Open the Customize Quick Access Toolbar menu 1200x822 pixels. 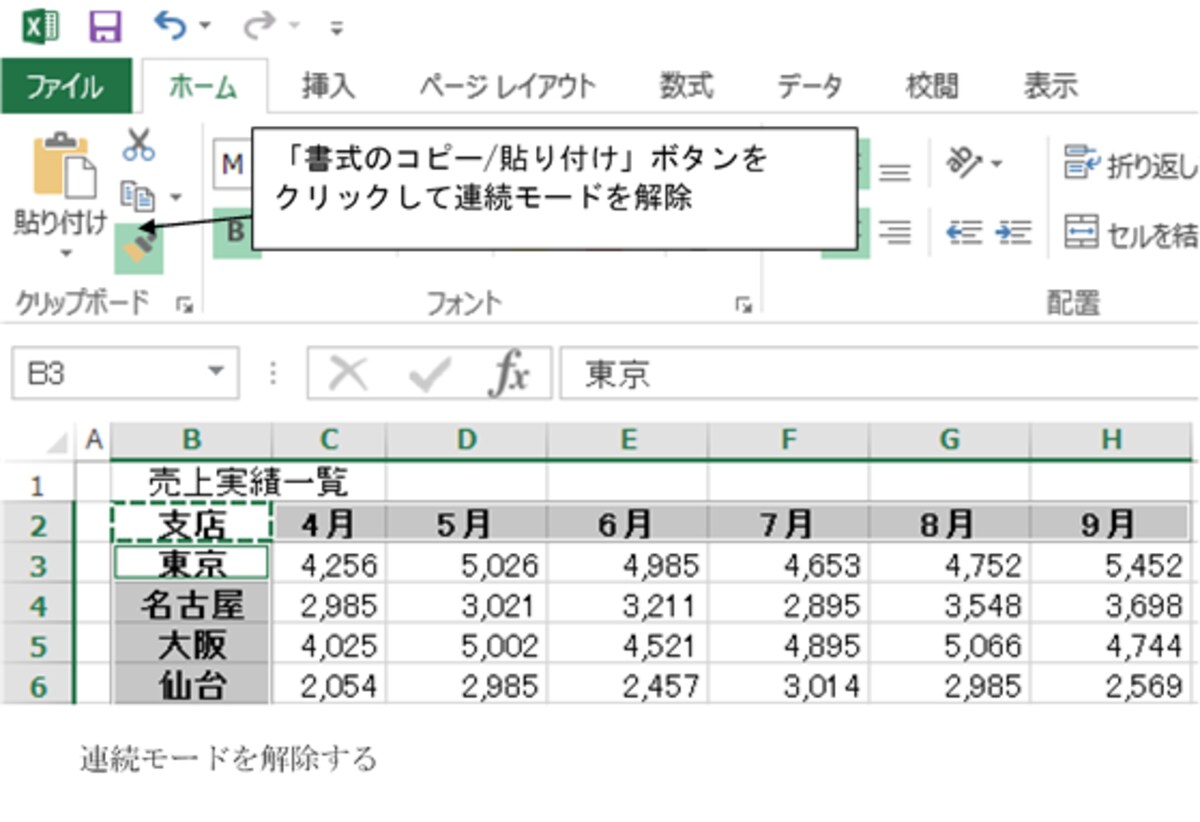pos(337,28)
